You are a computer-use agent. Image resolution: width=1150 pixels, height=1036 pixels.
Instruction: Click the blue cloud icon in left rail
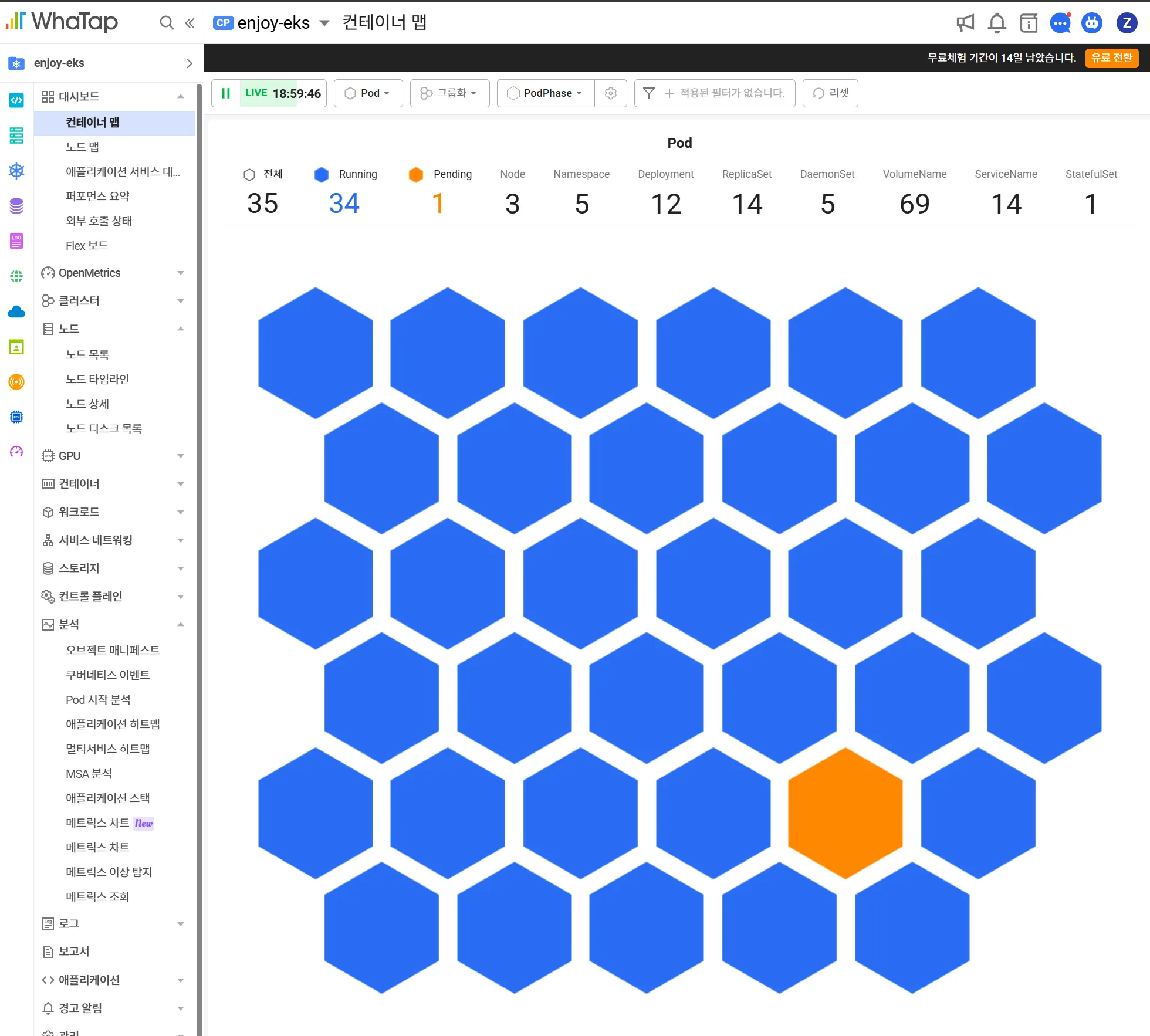(16, 312)
